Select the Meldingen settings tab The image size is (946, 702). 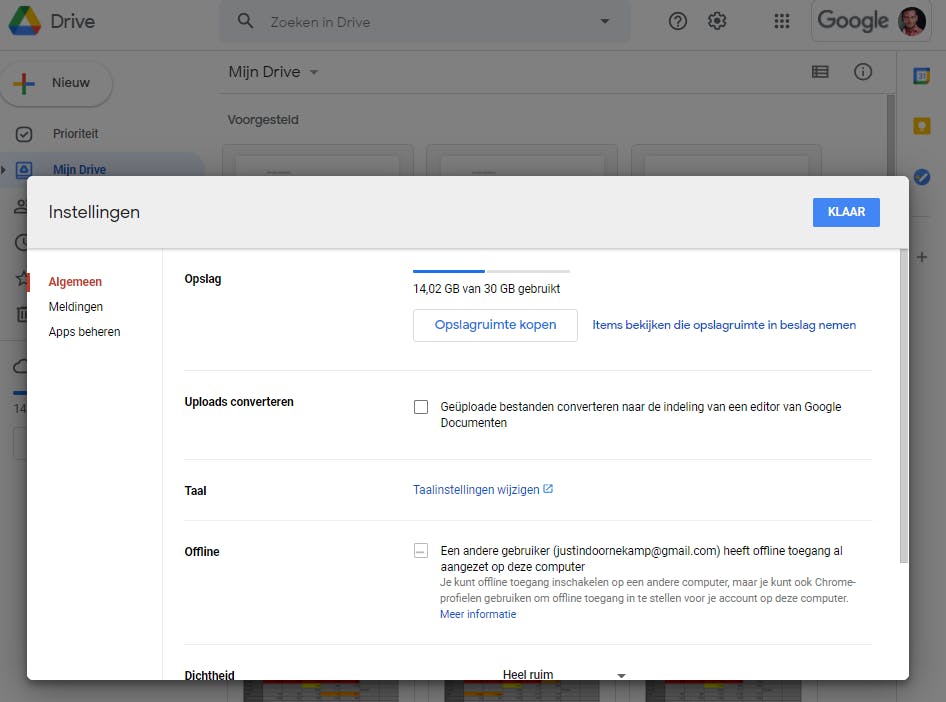pyautogui.click(x=75, y=306)
